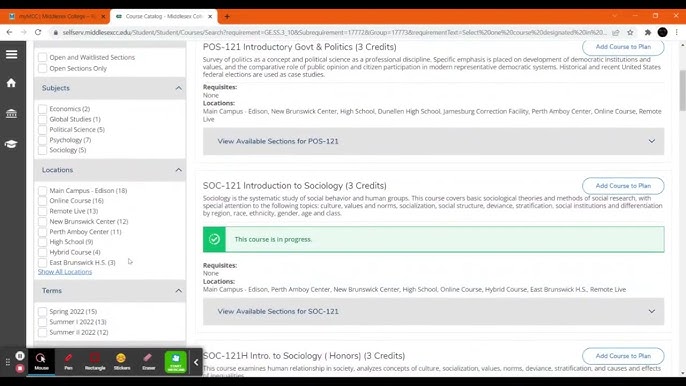Open the hamburger menu in sidebar

[12, 54]
